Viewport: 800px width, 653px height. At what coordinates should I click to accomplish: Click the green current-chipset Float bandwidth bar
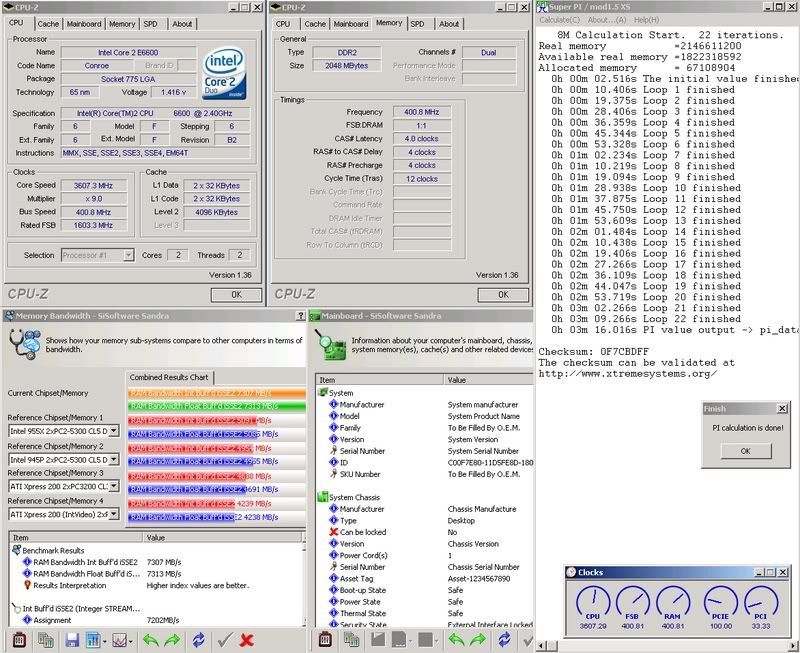(217, 407)
